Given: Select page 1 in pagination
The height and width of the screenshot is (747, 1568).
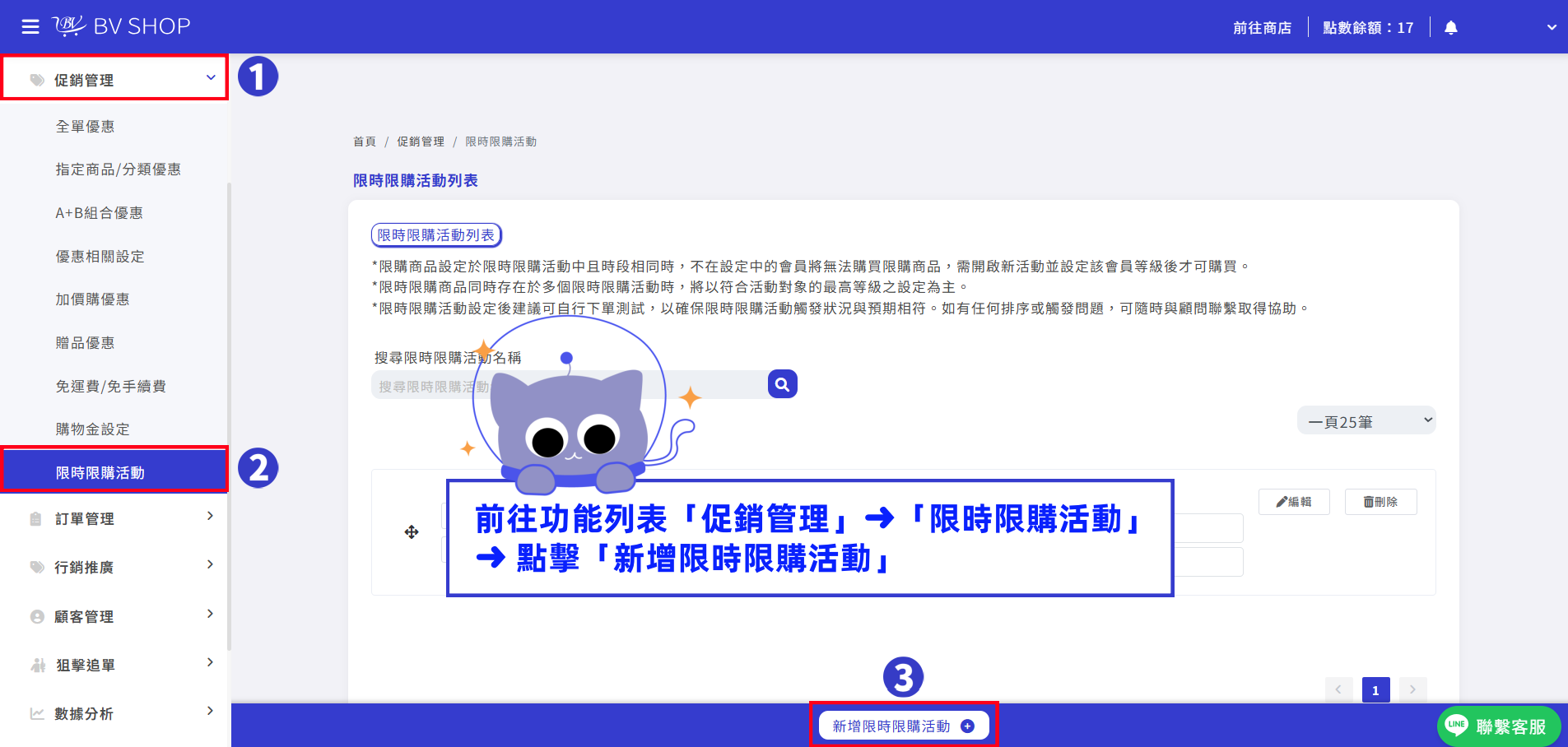Looking at the screenshot, I should [x=1375, y=689].
